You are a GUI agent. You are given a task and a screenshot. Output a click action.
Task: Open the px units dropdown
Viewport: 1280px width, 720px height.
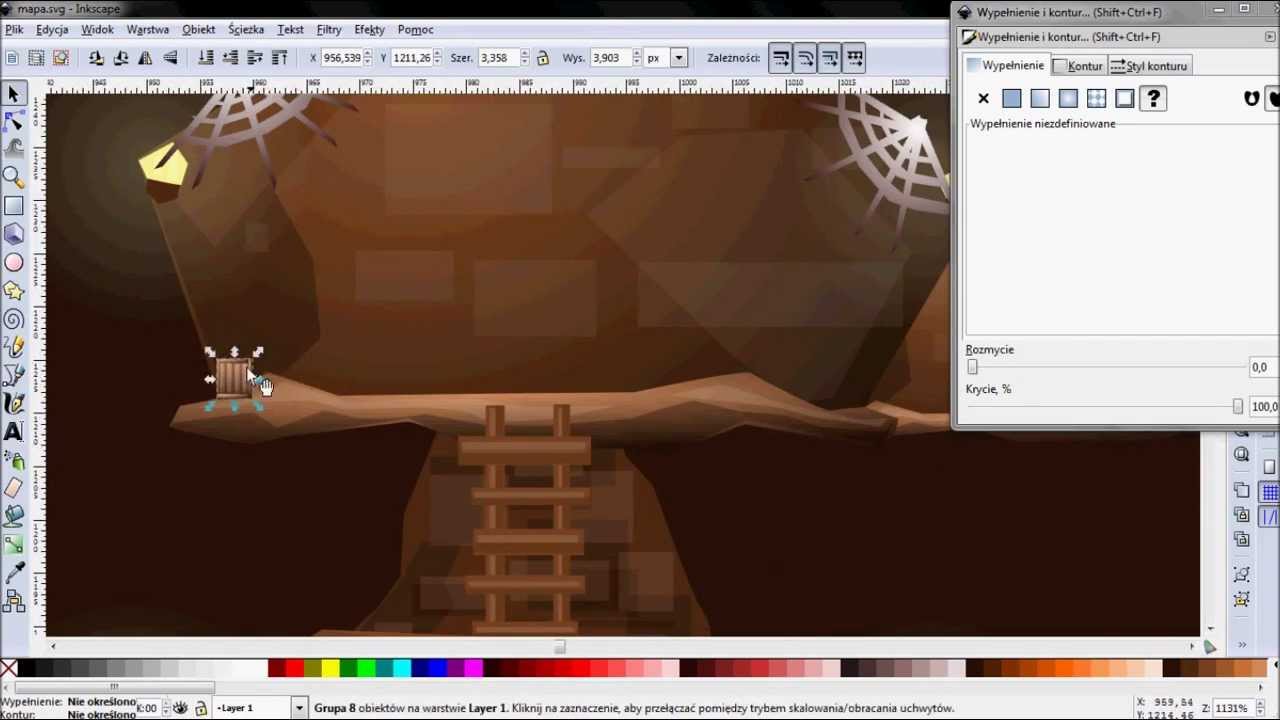[678, 57]
